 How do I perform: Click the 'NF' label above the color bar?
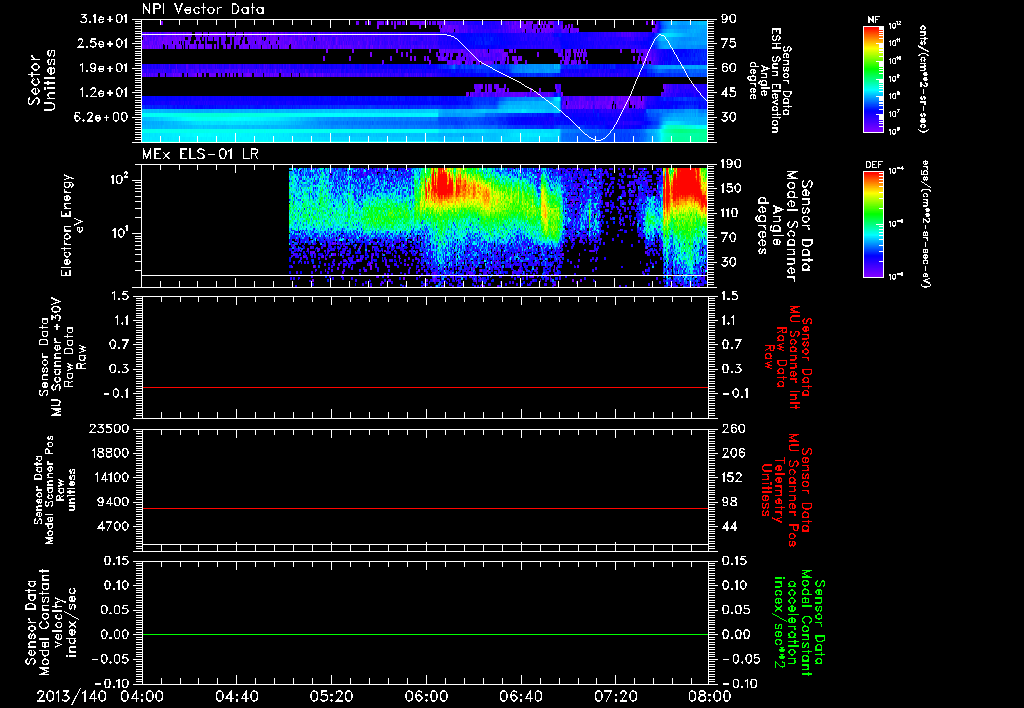(x=873, y=20)
